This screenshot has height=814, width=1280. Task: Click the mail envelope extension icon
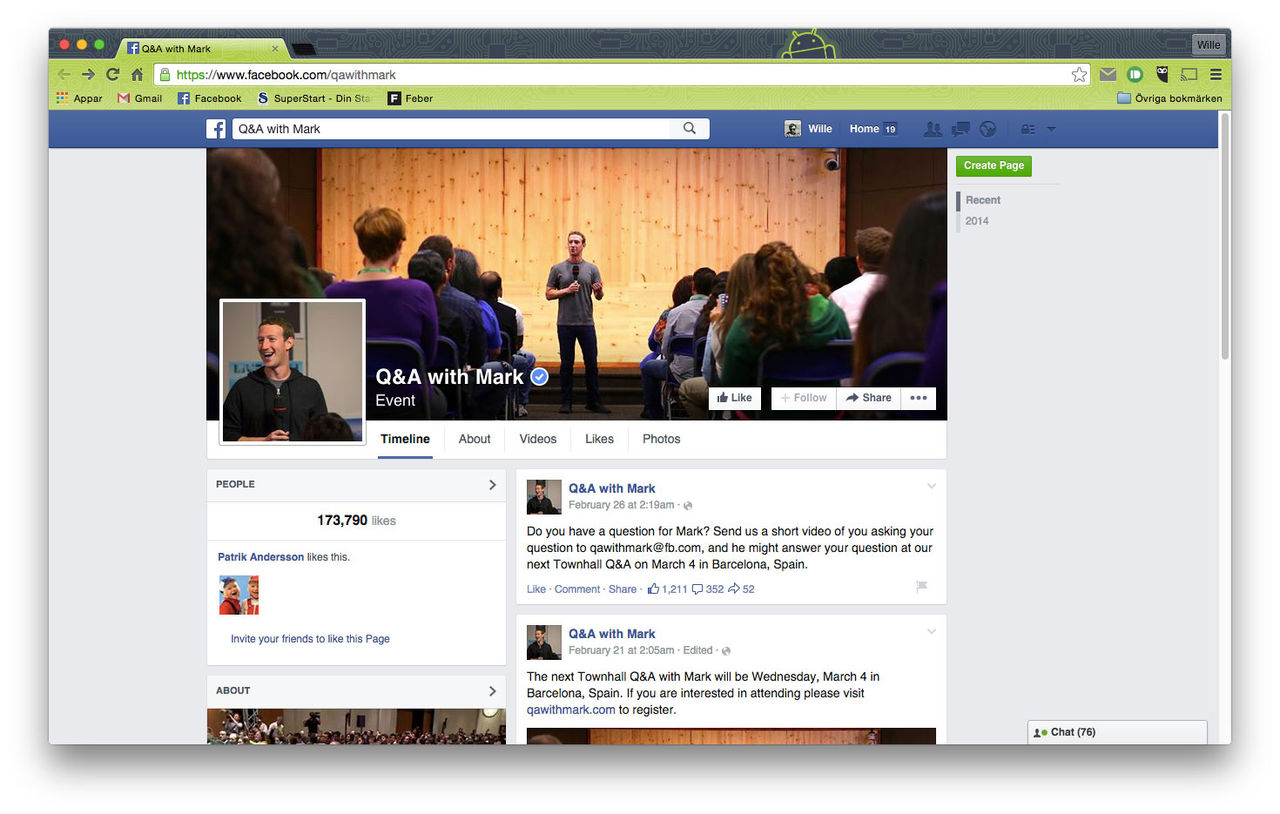[x=1108, y=74]
